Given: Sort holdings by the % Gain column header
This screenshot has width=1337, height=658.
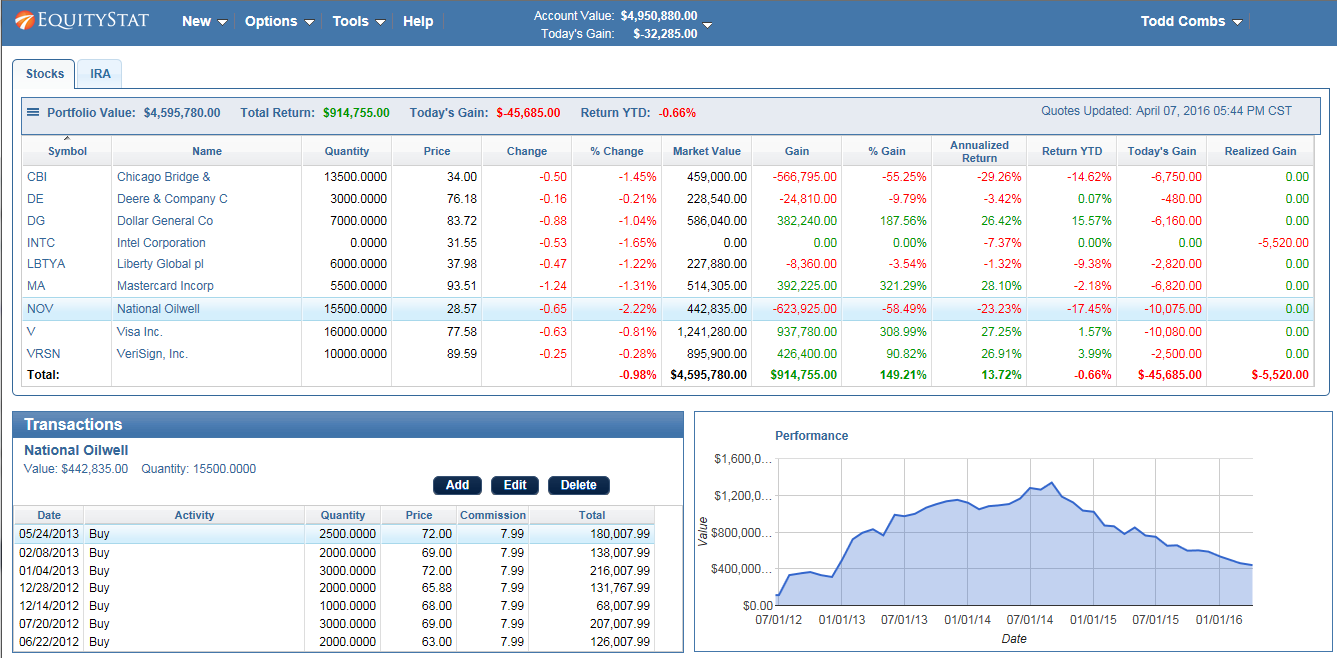Looking at the screenshot, I should coord(885,150).
